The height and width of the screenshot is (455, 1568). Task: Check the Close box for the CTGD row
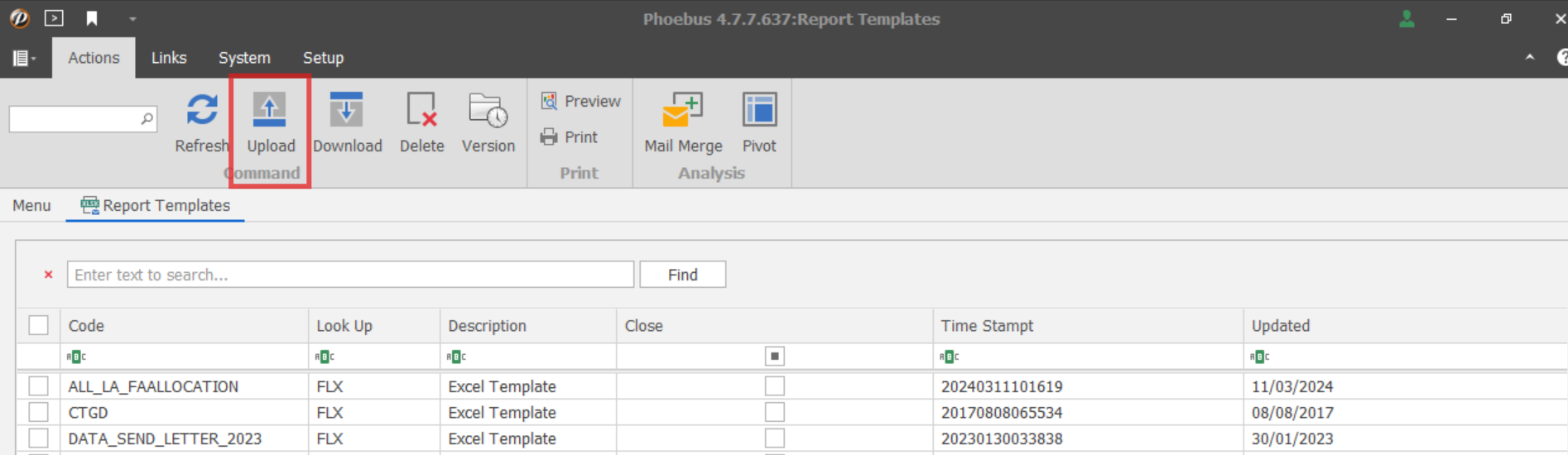click(774, 412)
